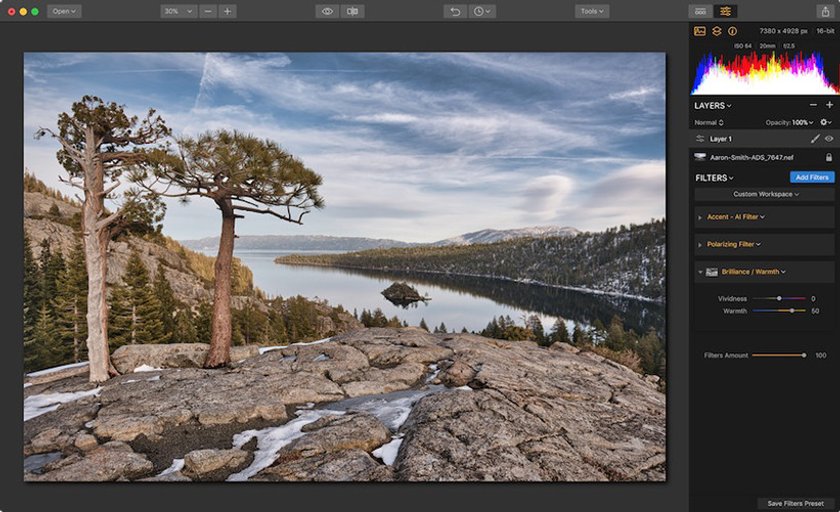Open the Custom Workspace dropdown
Screen dimensions: 840x512
(765, 194)
